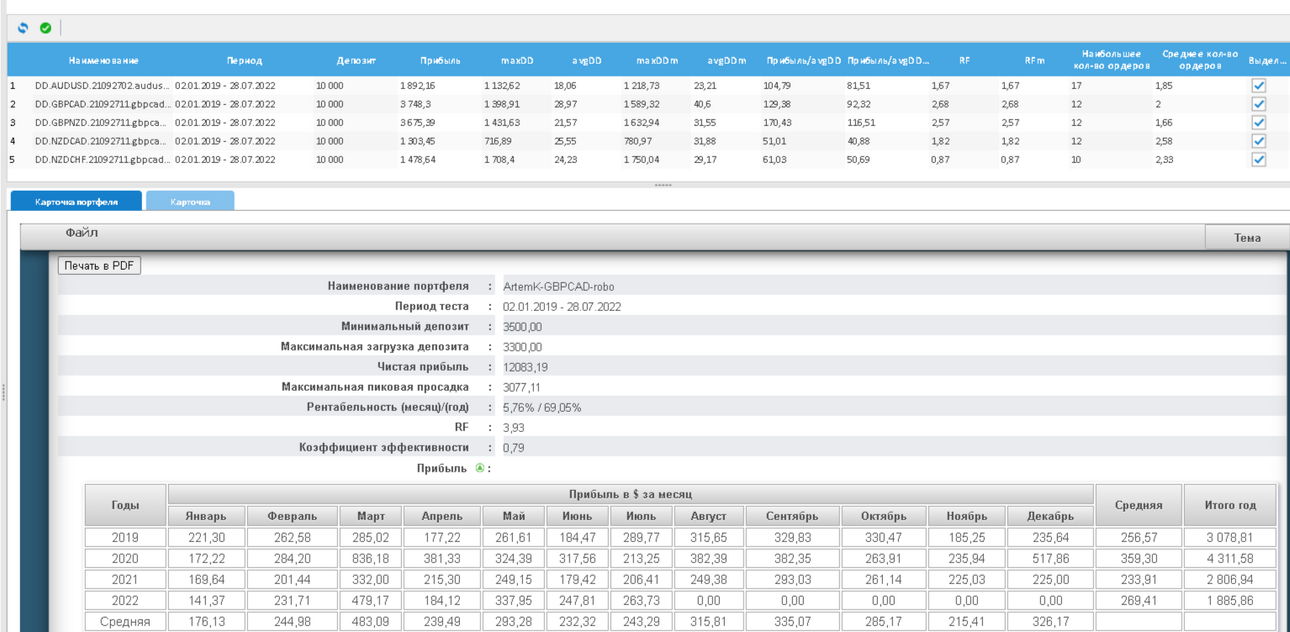Expand the green Прибыль indicator icon

point(480,468)
